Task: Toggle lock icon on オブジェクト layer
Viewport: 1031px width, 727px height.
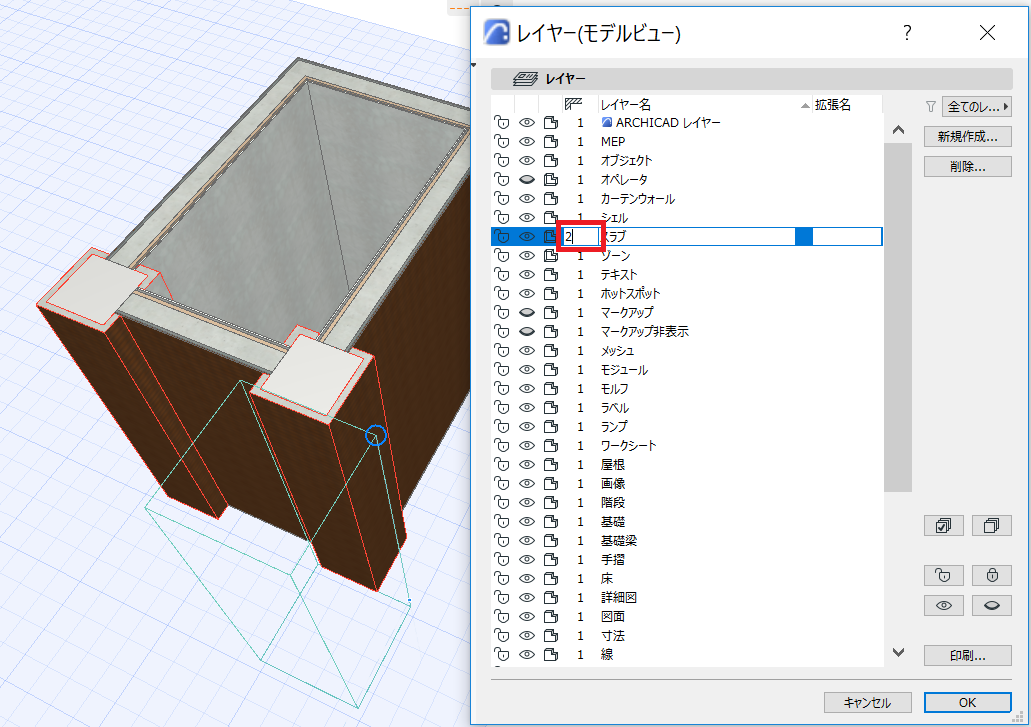Action: point(502,160)
